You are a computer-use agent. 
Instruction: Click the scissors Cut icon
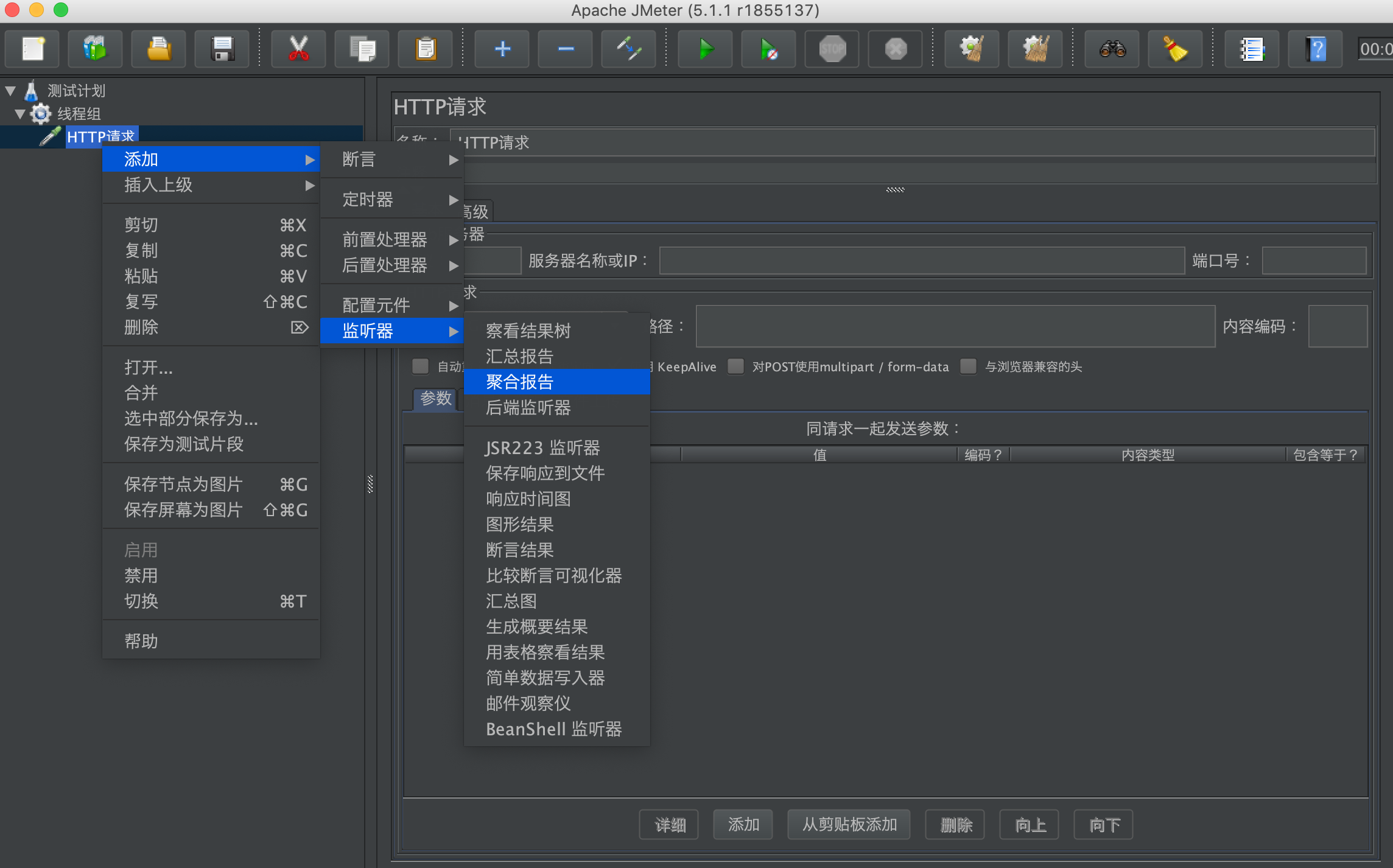point(298,49)
